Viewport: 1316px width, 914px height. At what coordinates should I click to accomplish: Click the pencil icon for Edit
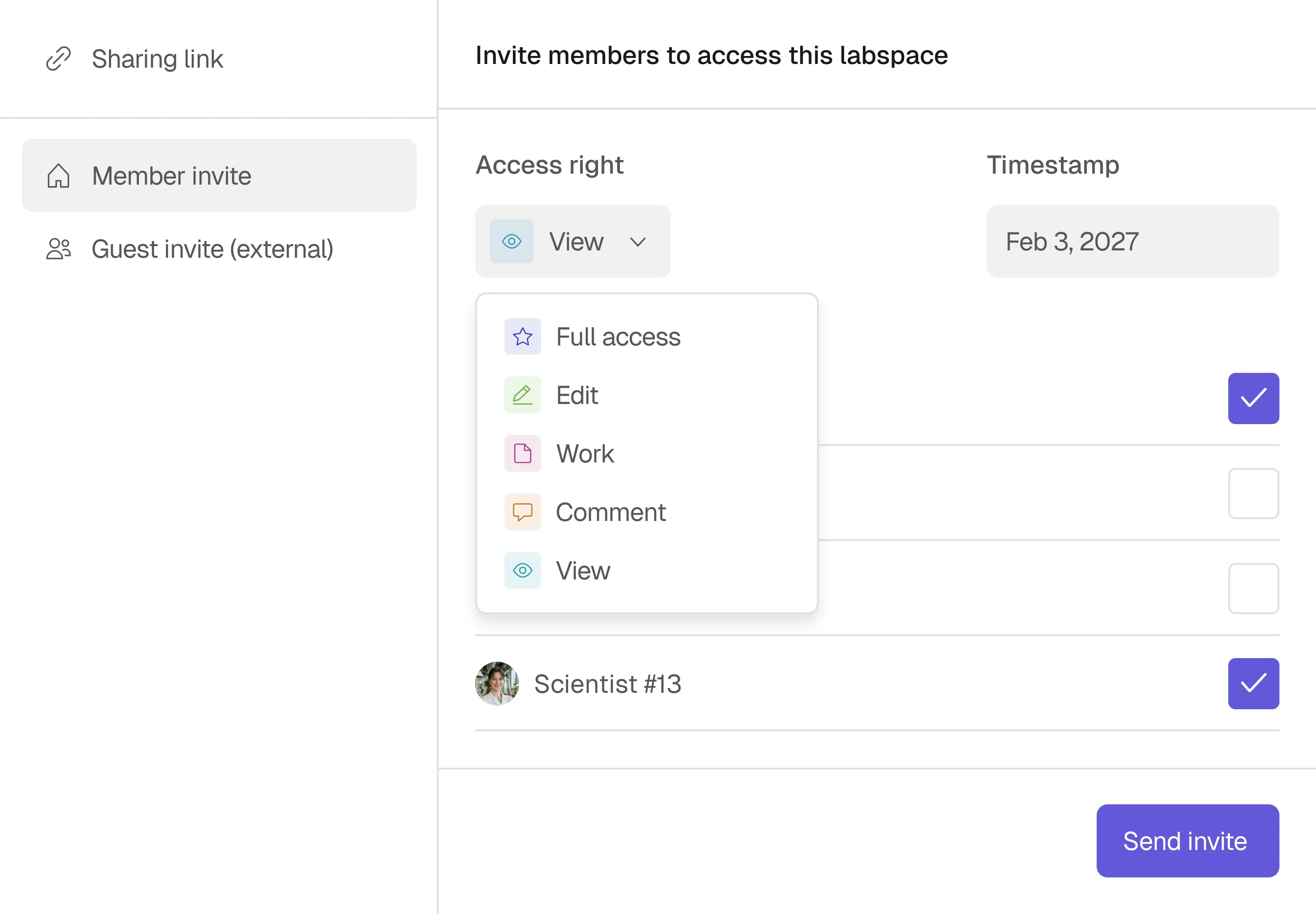tap(522, 394)
